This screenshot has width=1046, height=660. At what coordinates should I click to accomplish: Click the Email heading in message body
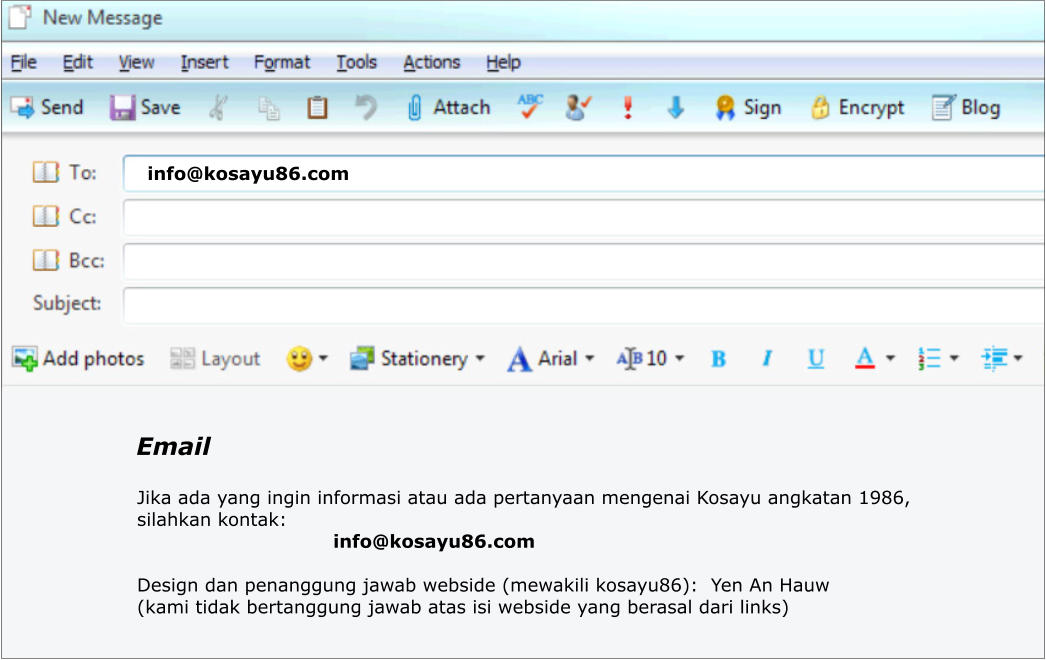173,446
